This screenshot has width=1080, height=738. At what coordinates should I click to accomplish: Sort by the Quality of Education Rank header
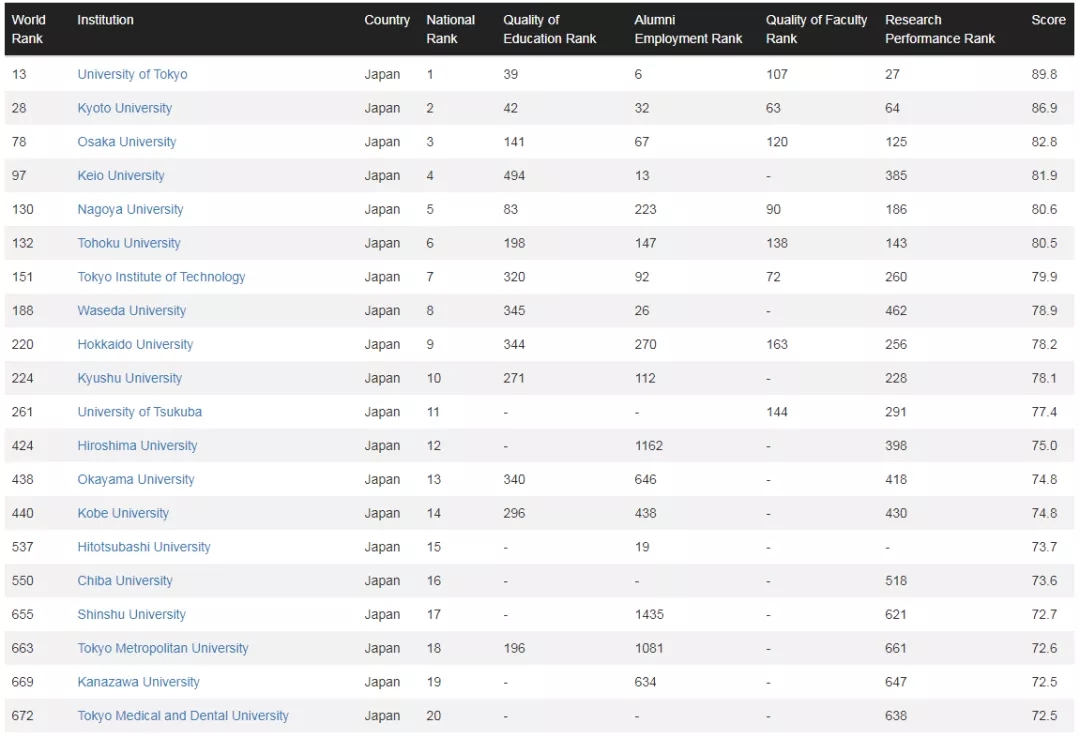550,29
